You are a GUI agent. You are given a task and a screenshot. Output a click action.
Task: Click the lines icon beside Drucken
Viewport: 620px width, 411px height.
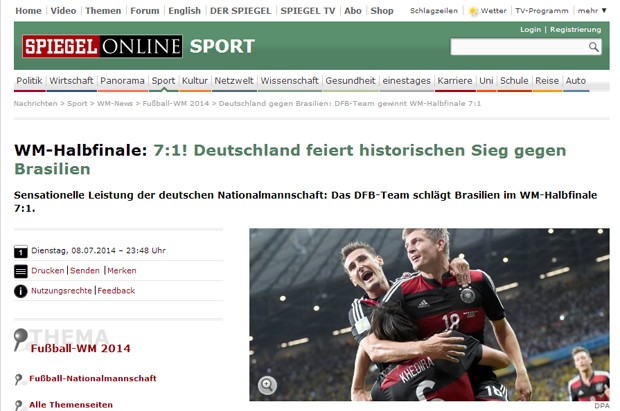21,271
